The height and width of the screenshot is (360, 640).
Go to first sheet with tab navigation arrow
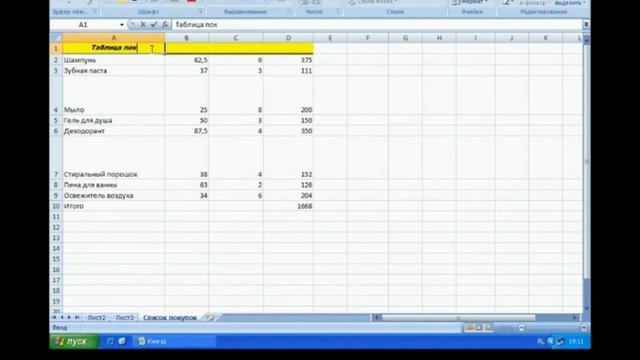pos(54,318)
